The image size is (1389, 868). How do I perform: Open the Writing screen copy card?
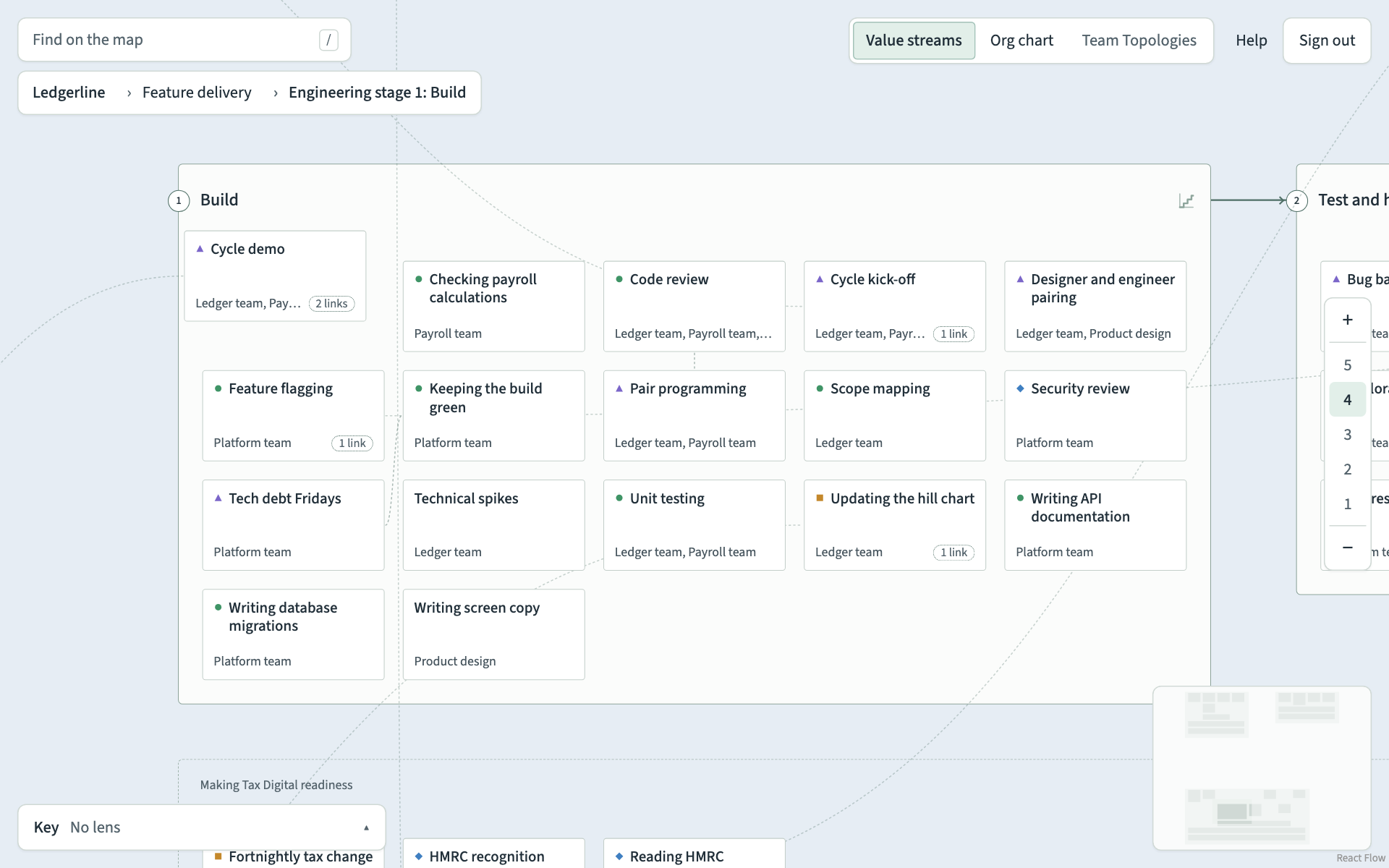point(493,634)
